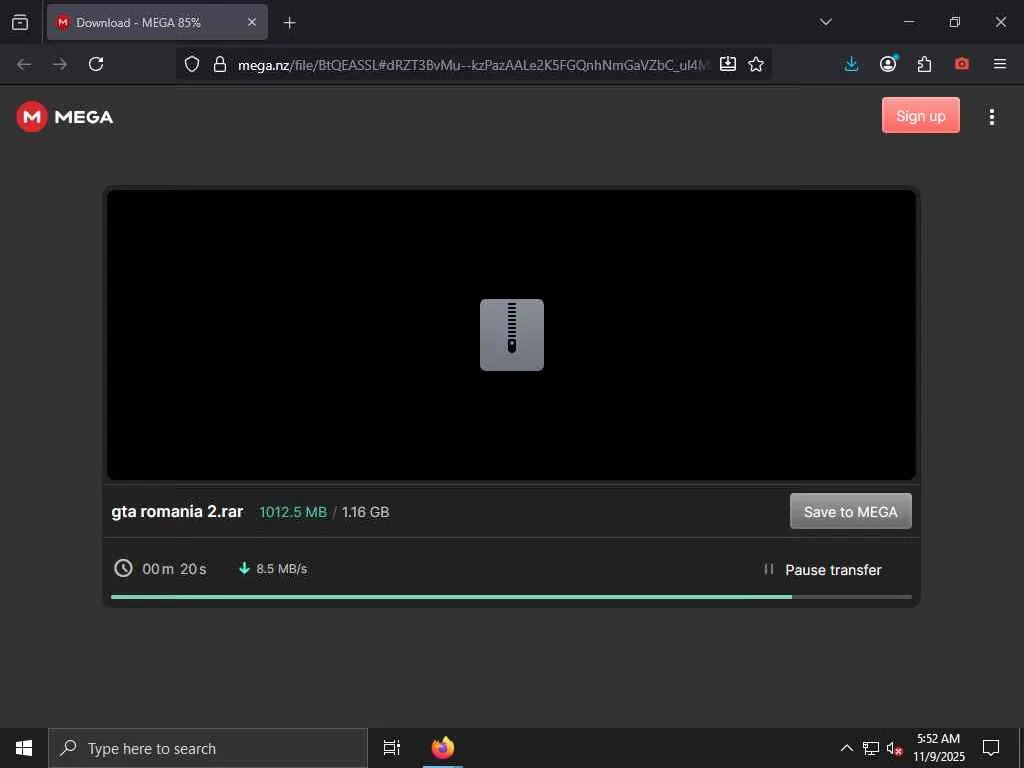Click the install site as app icon
1024x768 pixels.
[x=728, y=64]
